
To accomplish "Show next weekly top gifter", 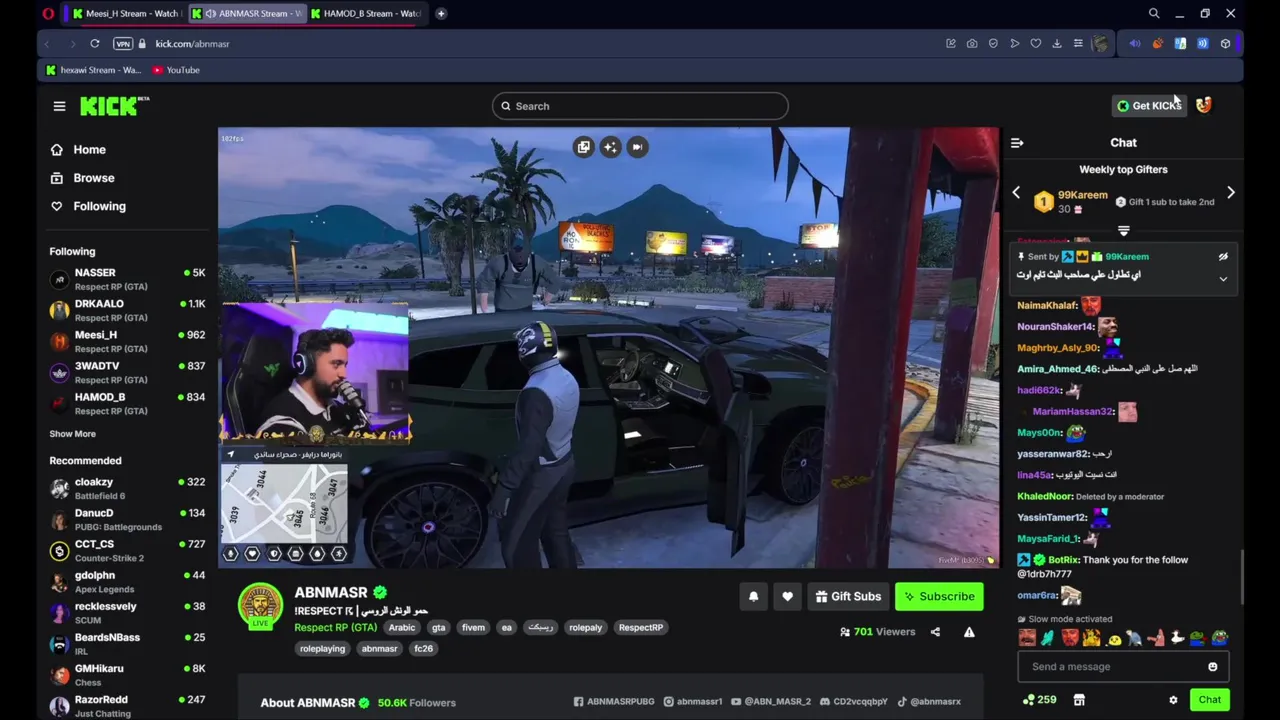I will [1231, 193].
